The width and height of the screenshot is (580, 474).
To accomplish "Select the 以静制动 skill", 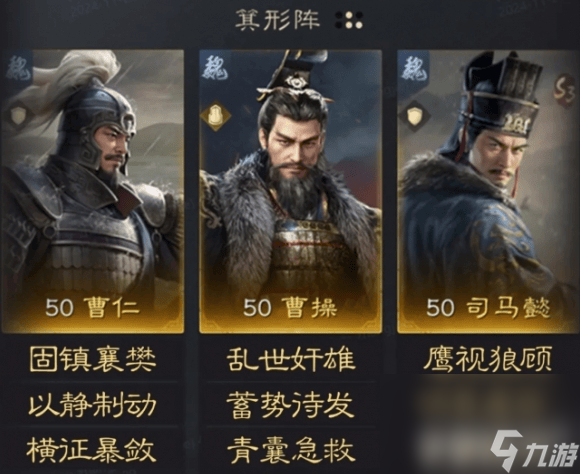I will click(93, 404).
